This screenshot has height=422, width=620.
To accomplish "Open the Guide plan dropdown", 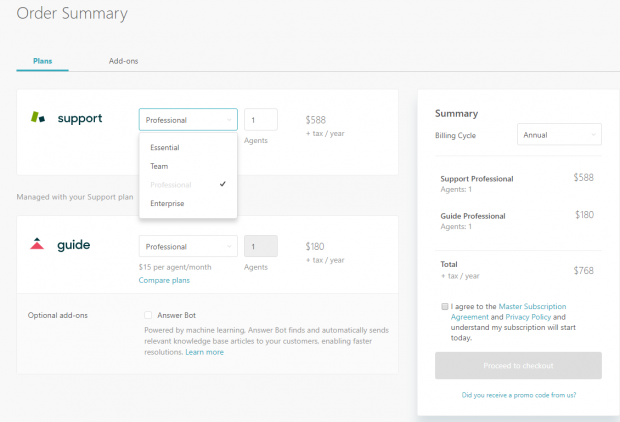I will tap(188, 246).
